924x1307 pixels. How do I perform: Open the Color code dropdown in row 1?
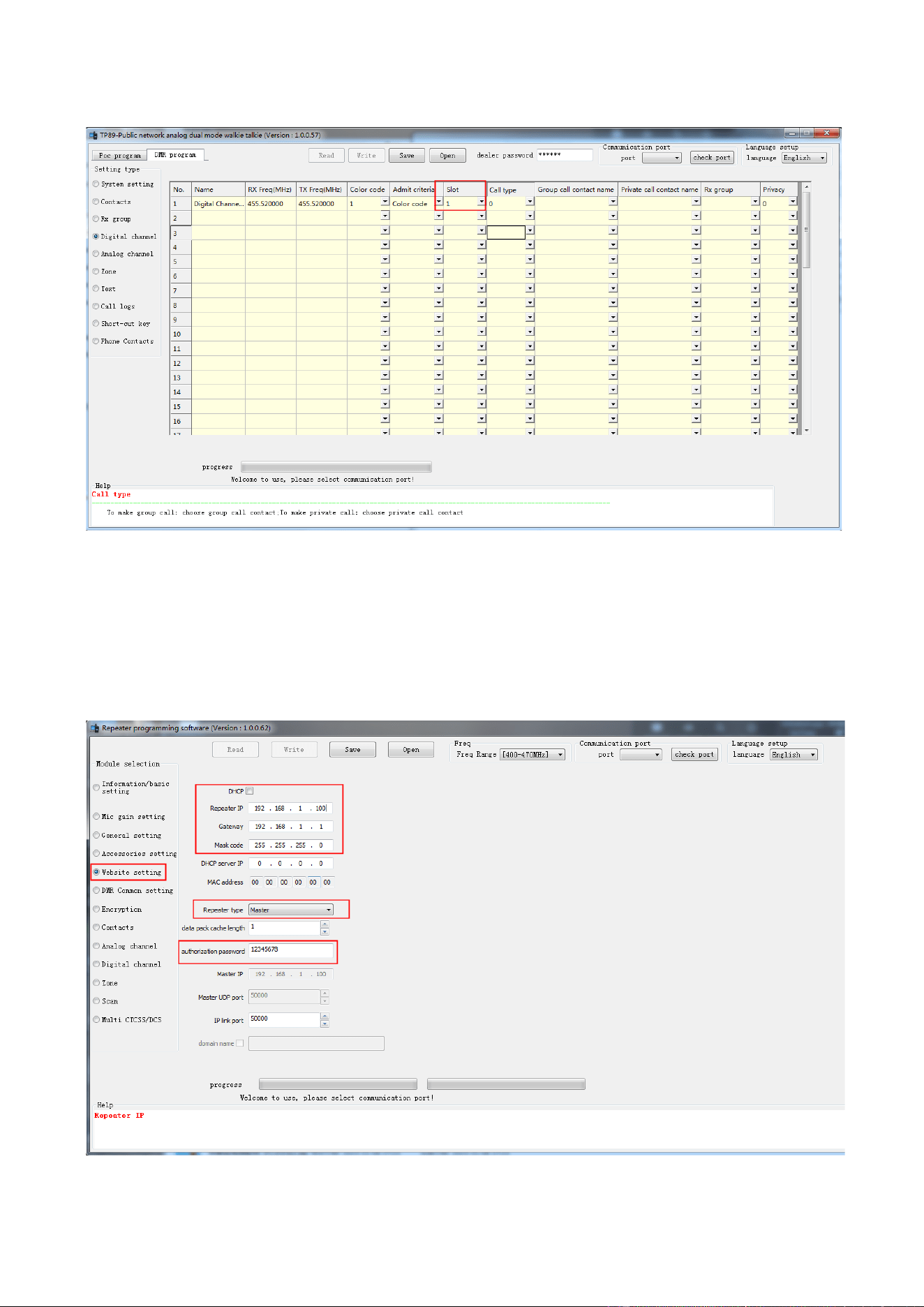385,202
